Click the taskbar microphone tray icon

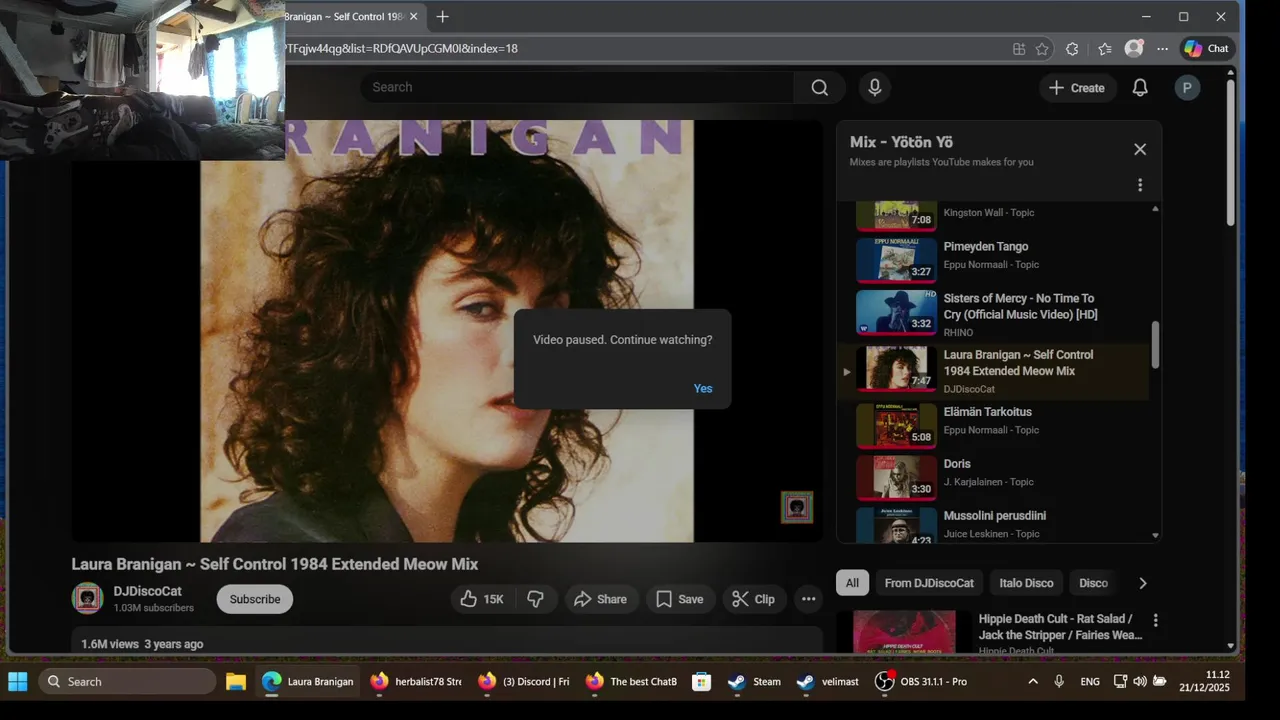pos(1059,681)
